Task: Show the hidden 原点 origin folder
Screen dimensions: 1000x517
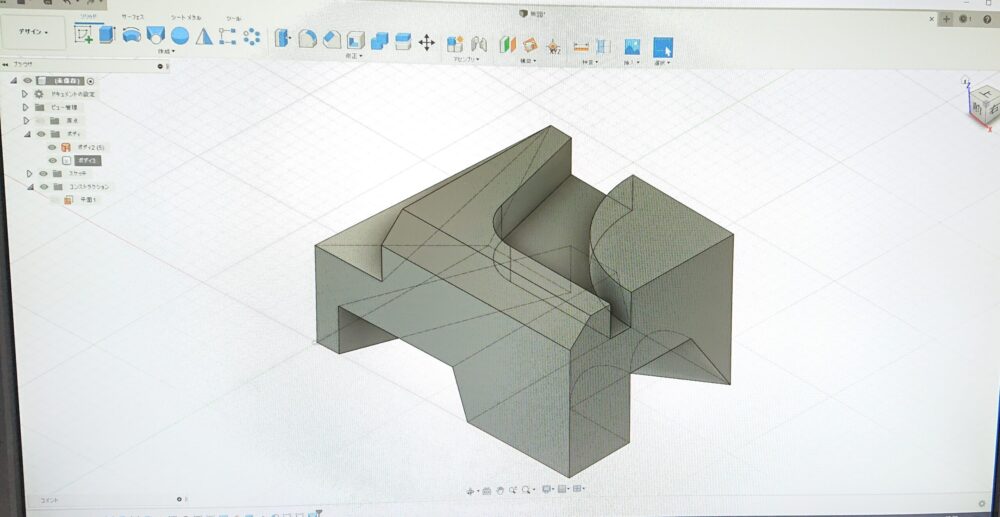Action: coord(40,120)
